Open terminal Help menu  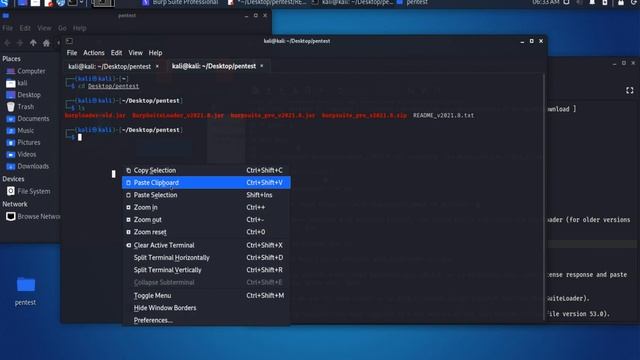pos(155,53)
